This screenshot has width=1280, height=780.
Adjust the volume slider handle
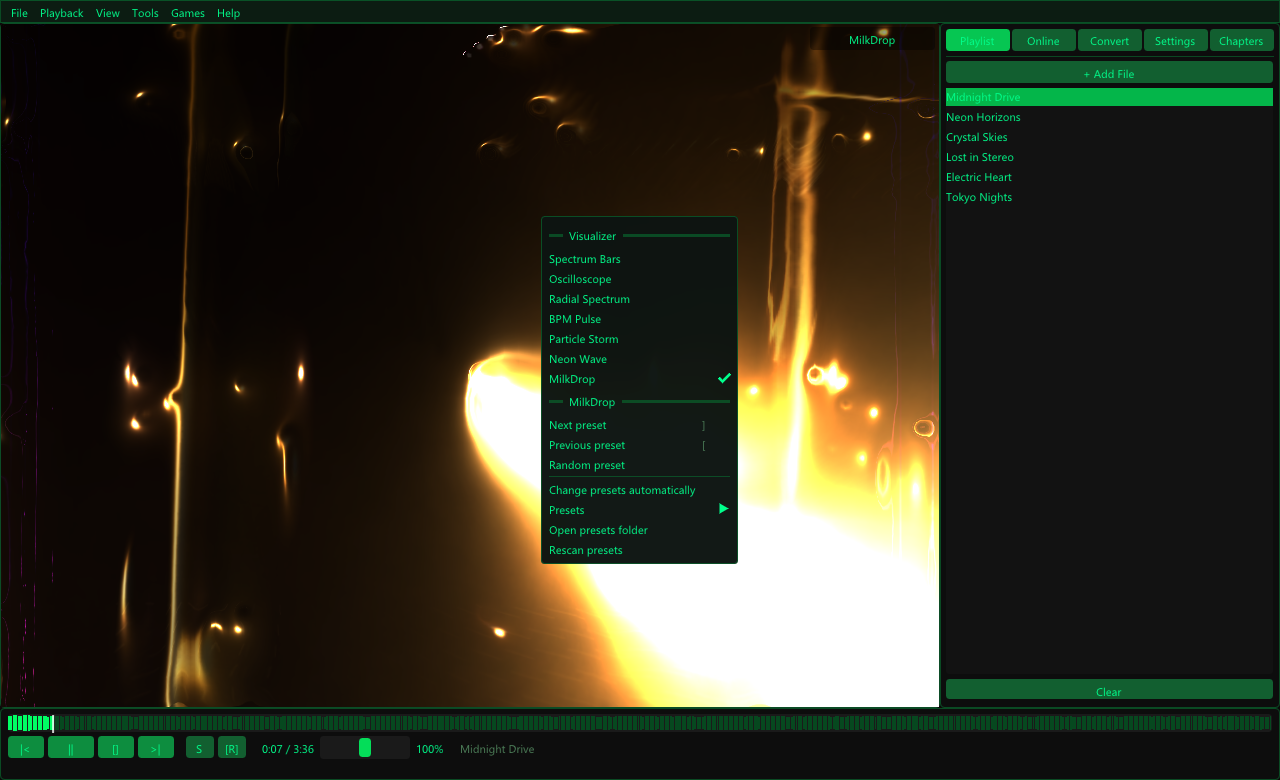pos(365,748)
